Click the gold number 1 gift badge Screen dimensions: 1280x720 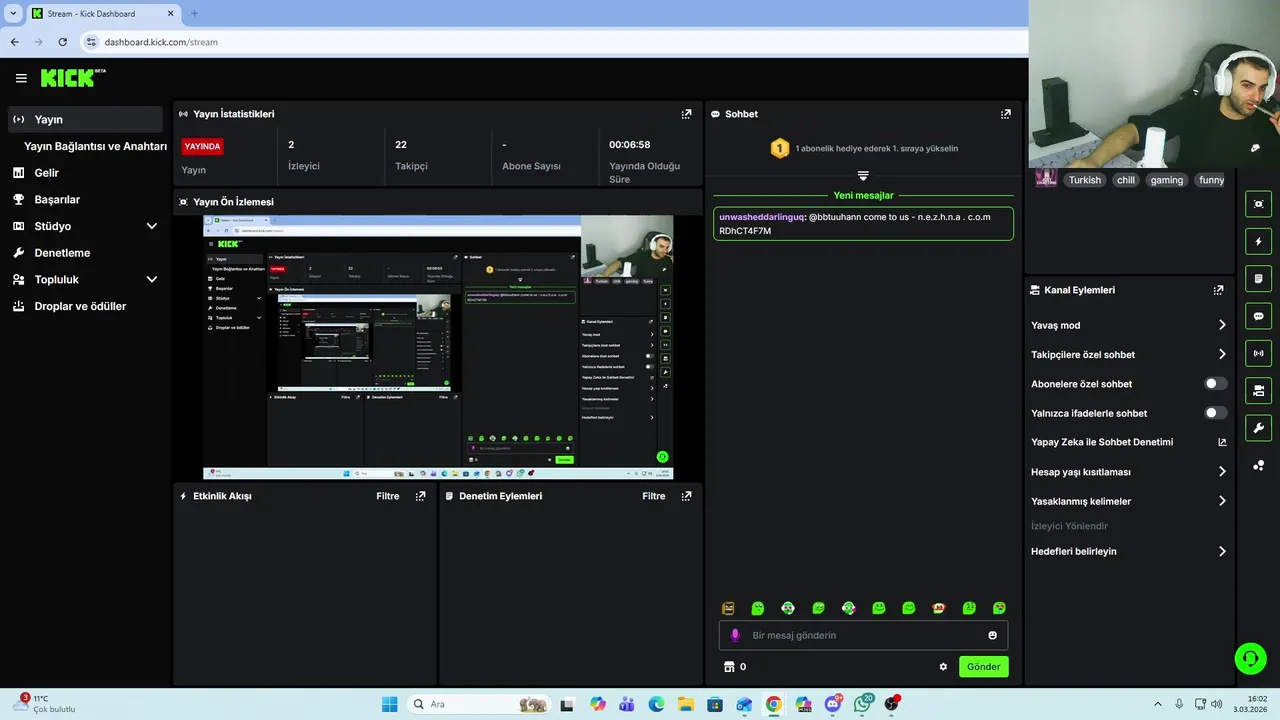click(780, 148)
